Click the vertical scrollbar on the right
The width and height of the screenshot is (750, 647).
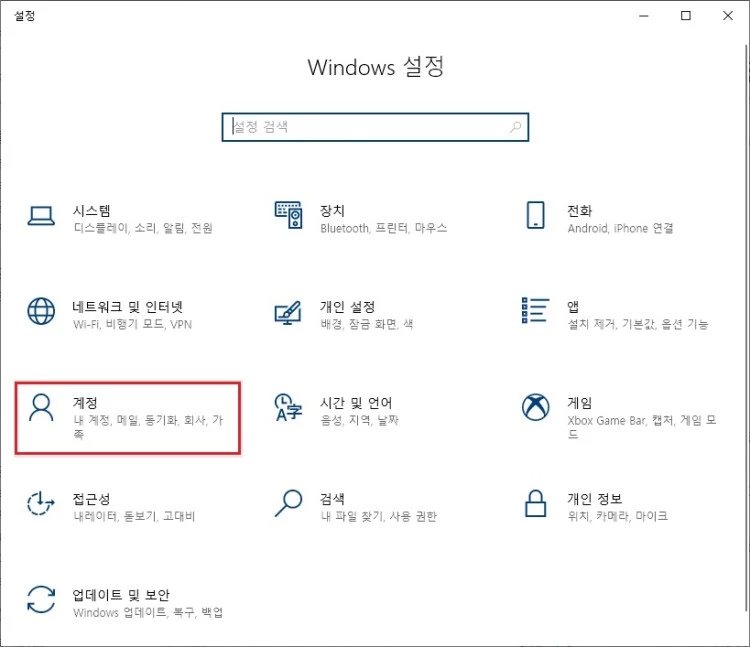(746, 328)
